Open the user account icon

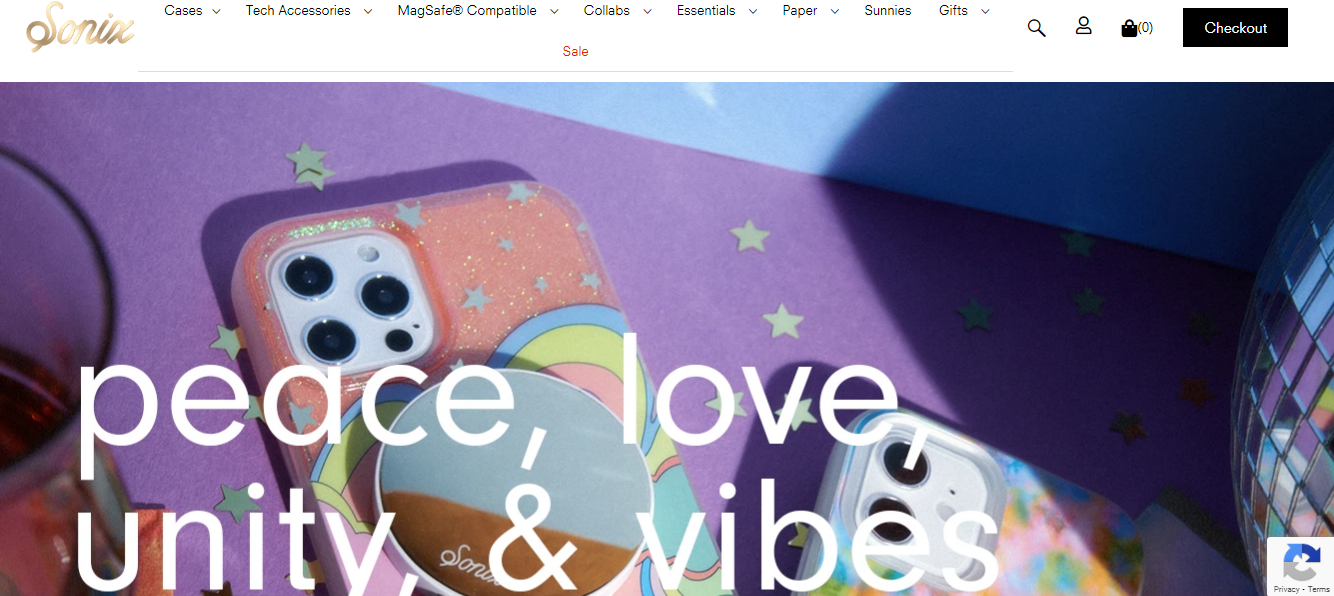[x=1083, y=26]
